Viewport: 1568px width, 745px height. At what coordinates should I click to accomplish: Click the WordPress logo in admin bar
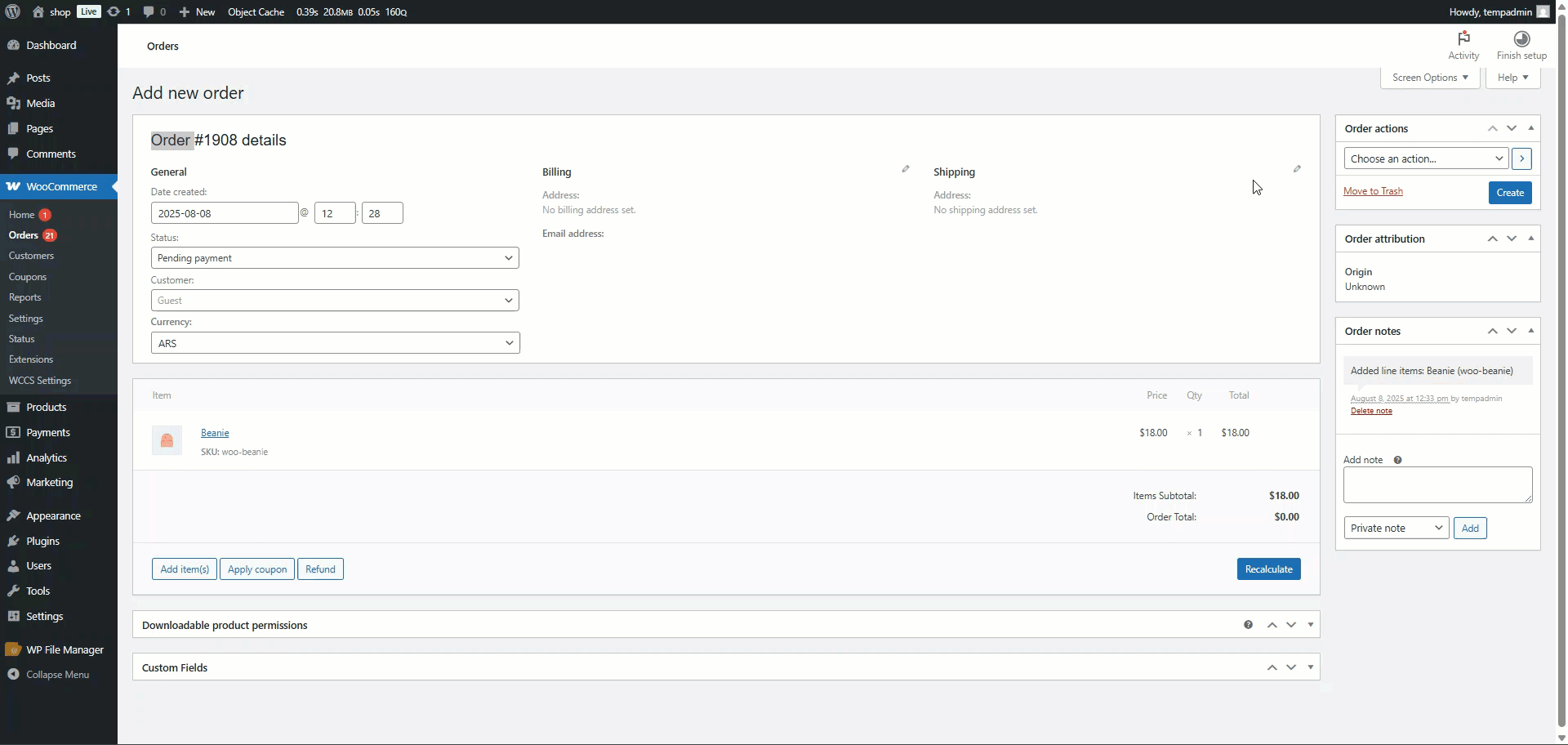tap(12, 11)
